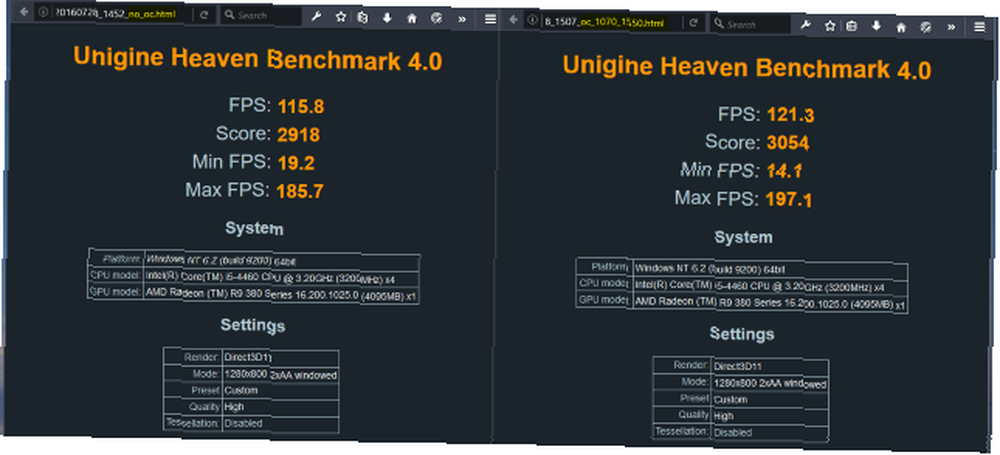The height and width of the screenshot is (455, 1000).
Task: Click the CPU model value cell in left window
Action: [282, 278]
